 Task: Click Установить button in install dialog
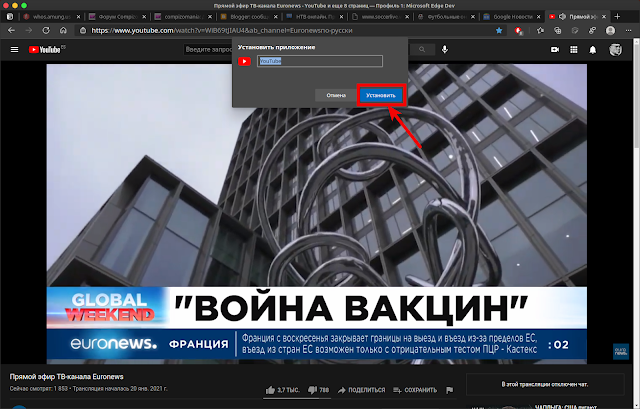(381, 95)
